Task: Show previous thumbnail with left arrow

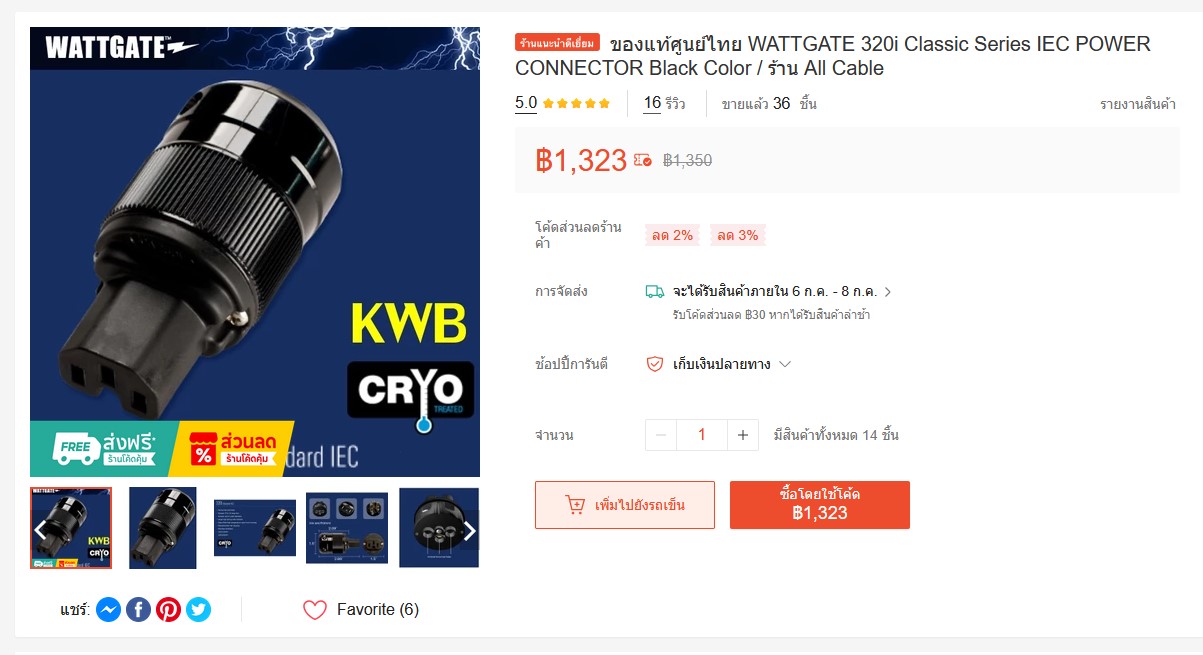Action: tap(41, 530)
